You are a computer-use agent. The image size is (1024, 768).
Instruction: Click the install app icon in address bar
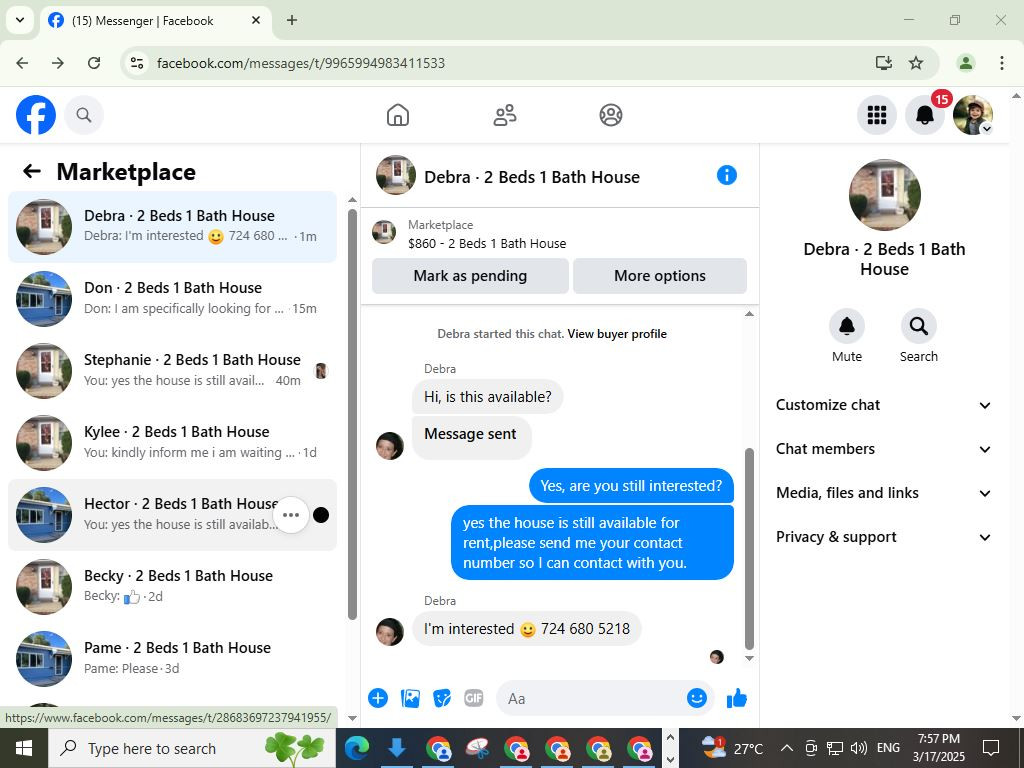[884, 63]
